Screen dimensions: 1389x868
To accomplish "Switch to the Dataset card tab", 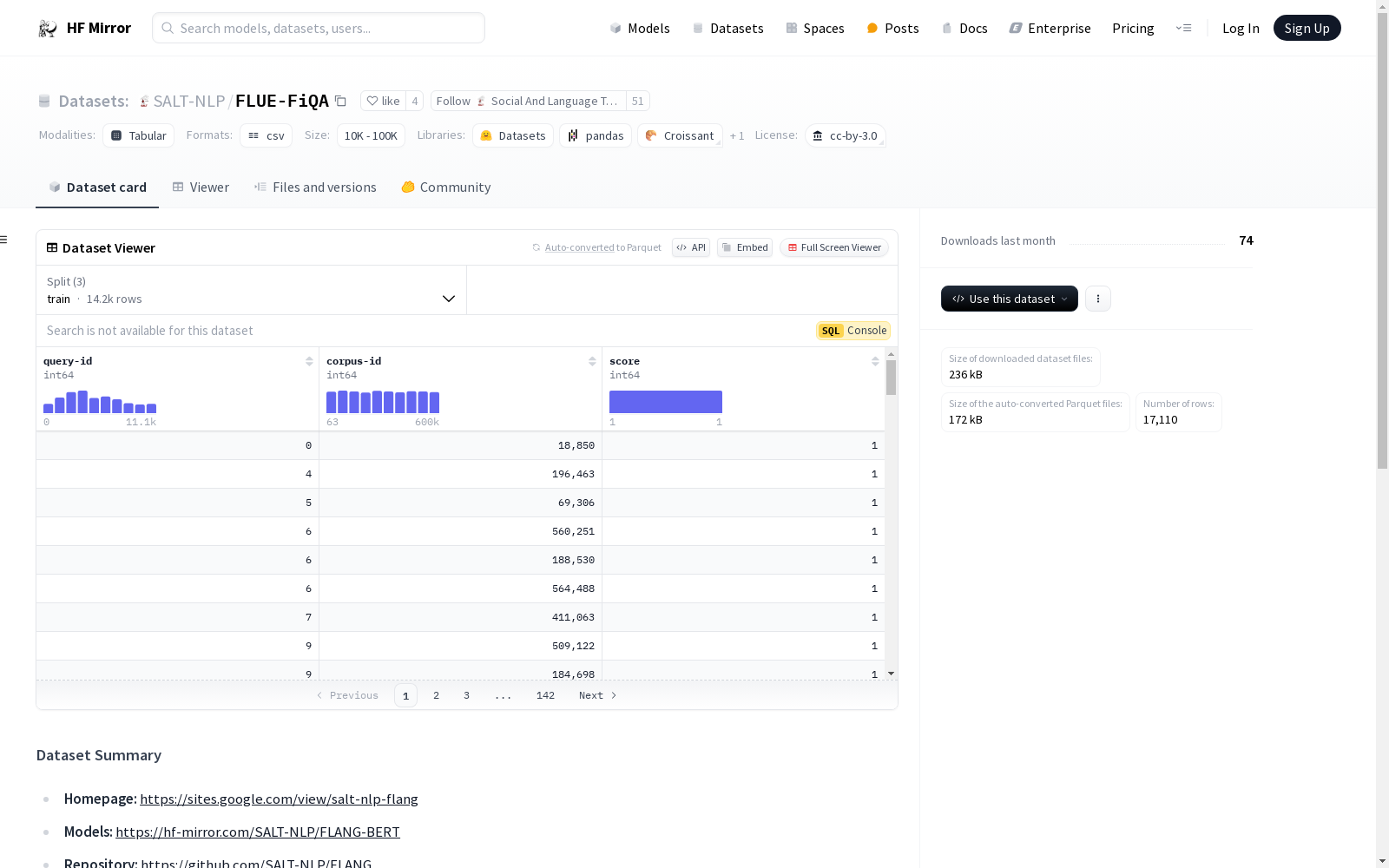I will click(97, 187).
